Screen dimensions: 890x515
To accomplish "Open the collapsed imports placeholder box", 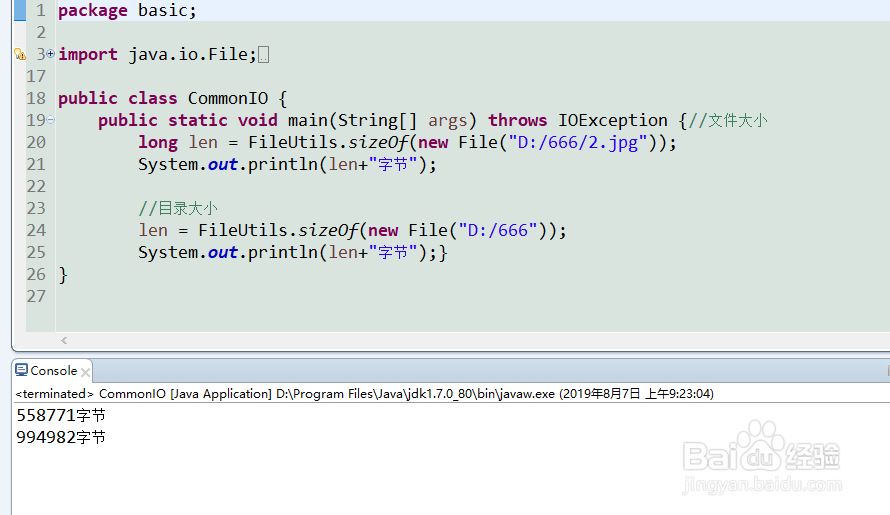I will (x=263, y=55).
